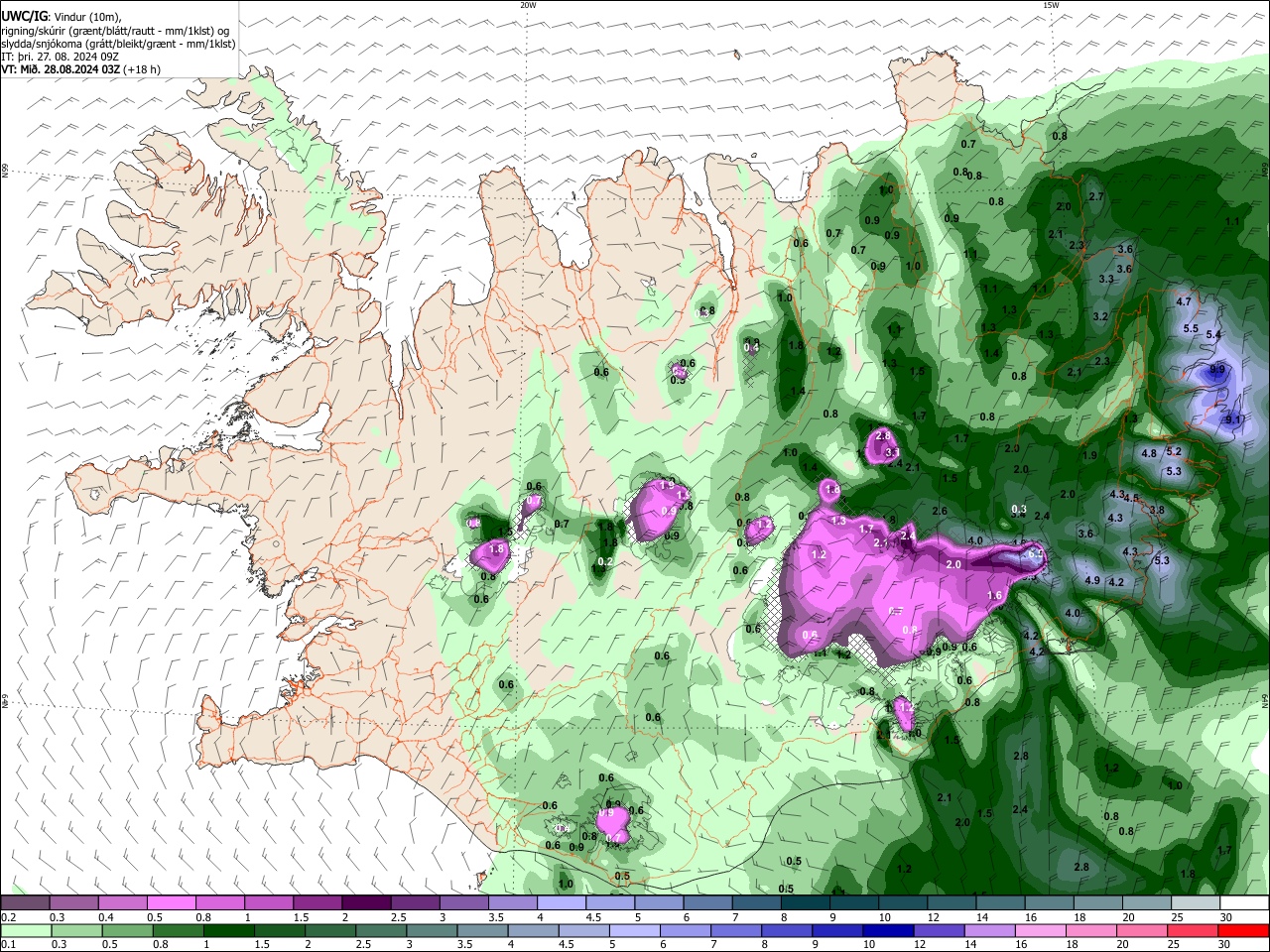The height and width of the screenshot is (952, 1270).
Task: Click the top-row legend swatch between 9 and 10
Action: (x=854, y=903)
